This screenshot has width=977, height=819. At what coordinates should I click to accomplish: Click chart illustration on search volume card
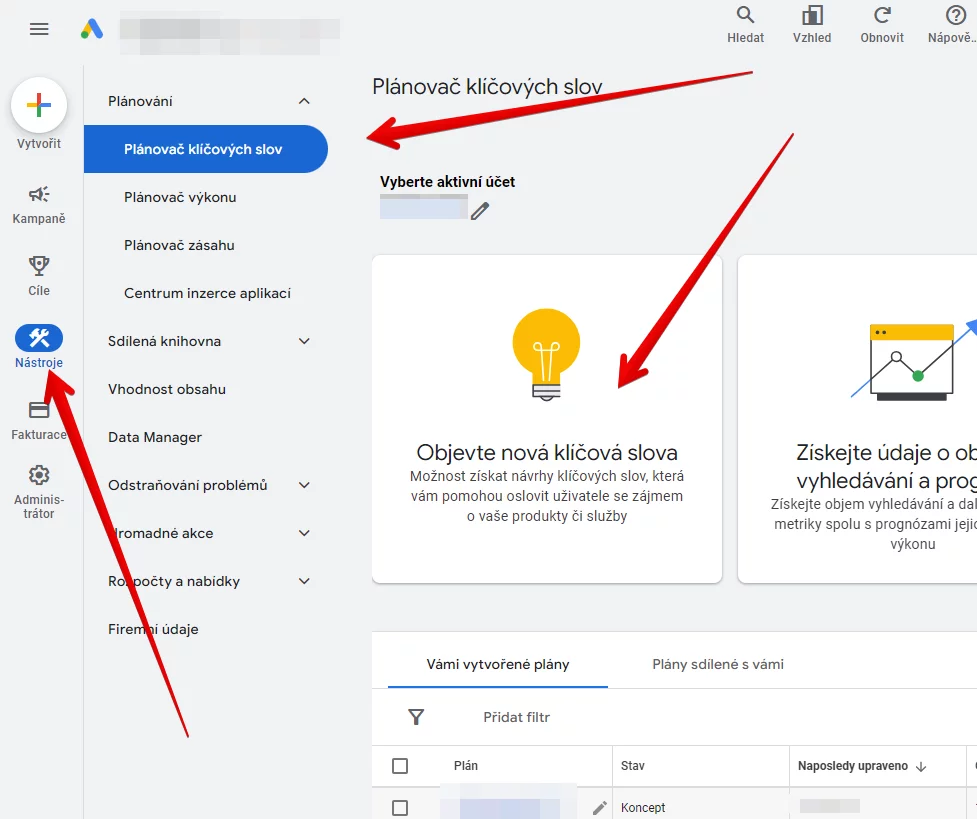(914, 362)
